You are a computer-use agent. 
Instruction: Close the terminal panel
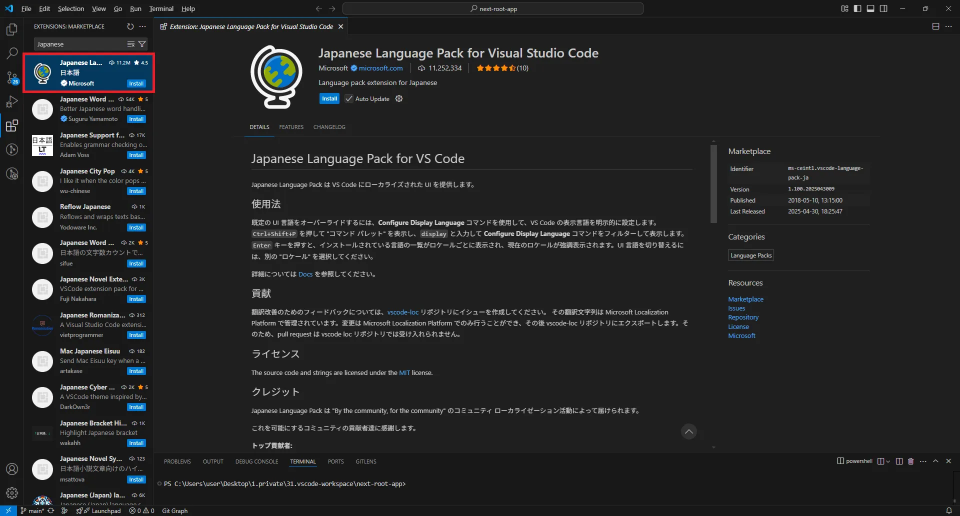948,461
